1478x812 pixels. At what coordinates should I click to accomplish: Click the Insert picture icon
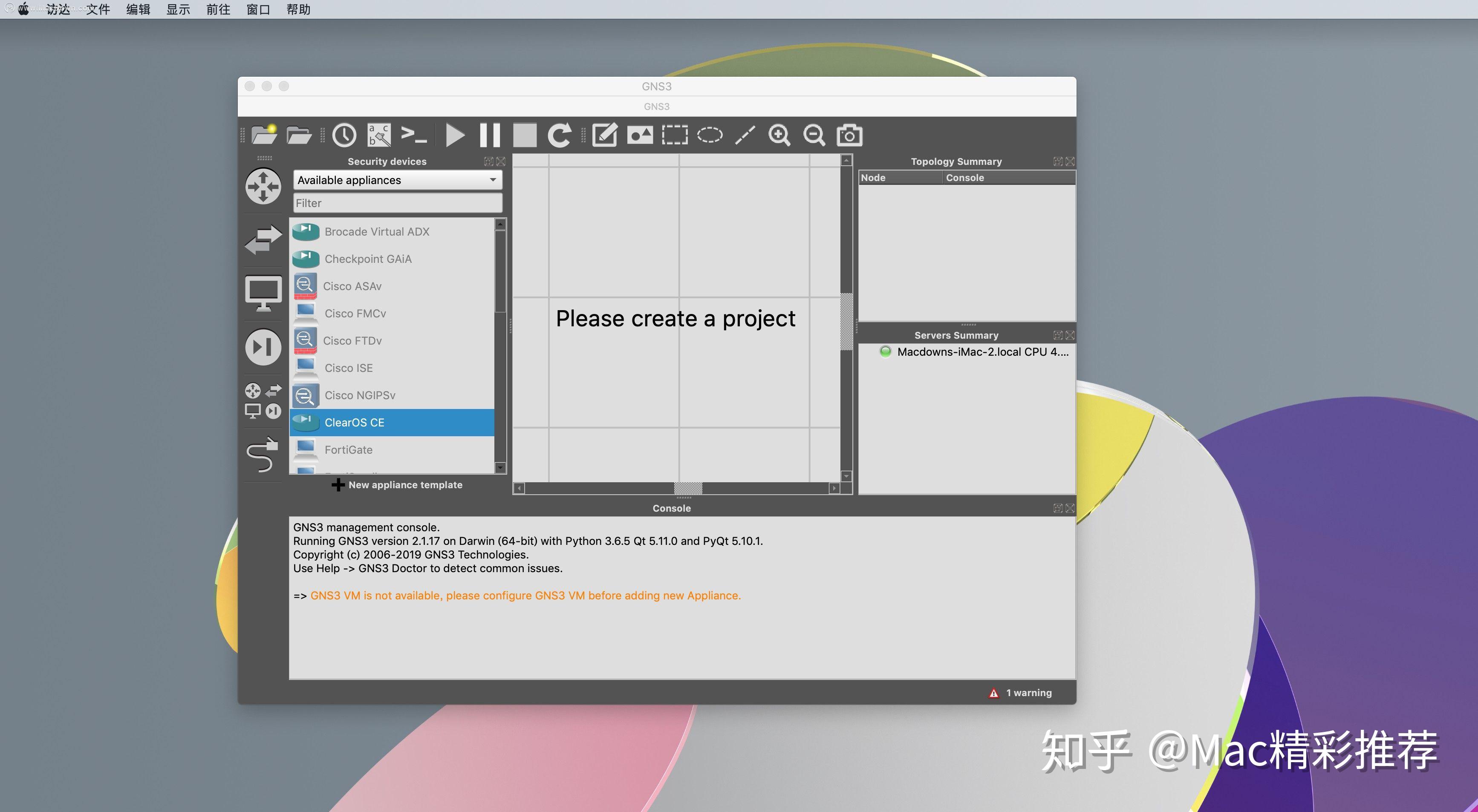click(640, 135)
